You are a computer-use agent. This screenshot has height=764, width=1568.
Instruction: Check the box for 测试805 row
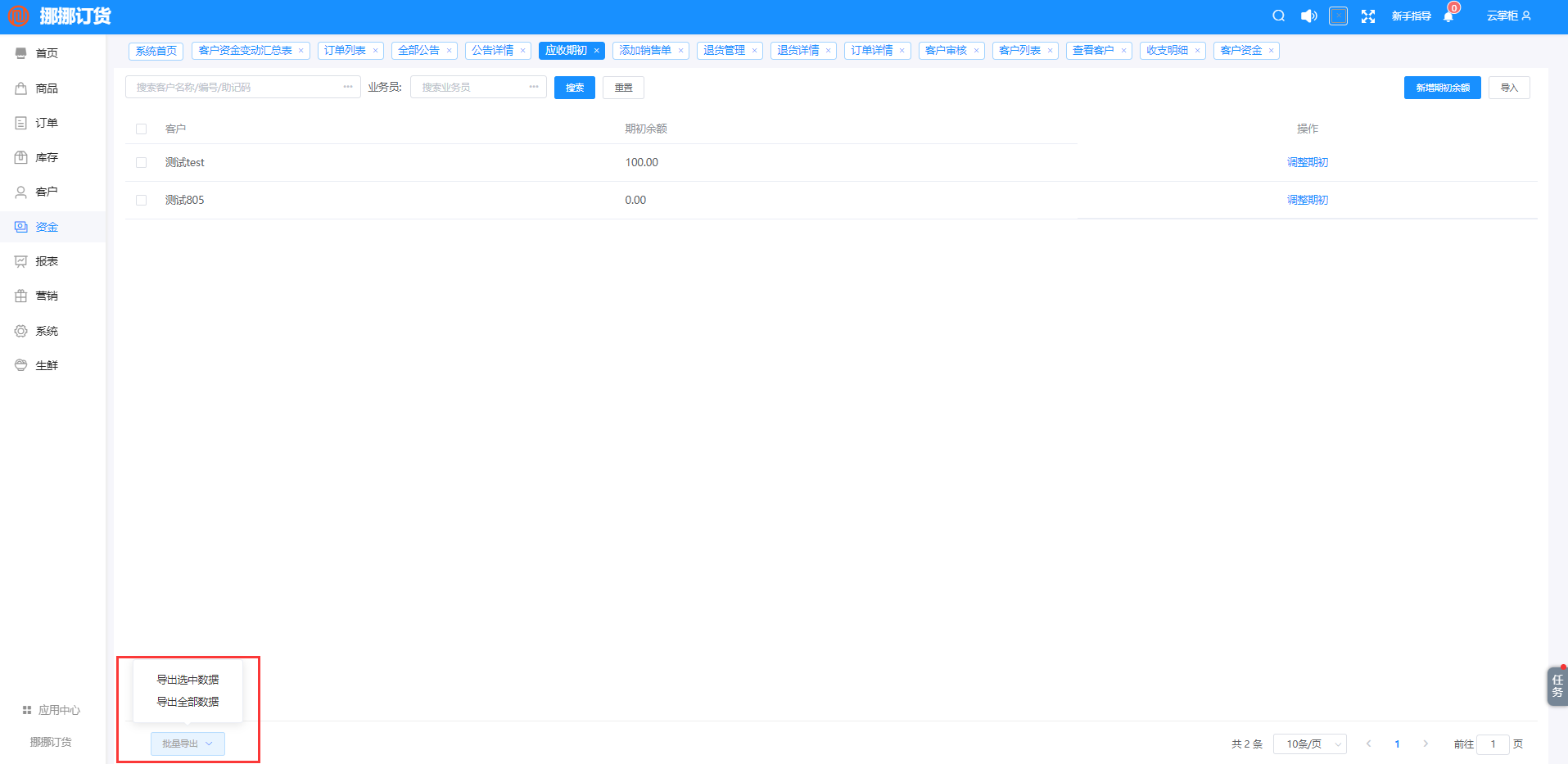pos(142,201)
